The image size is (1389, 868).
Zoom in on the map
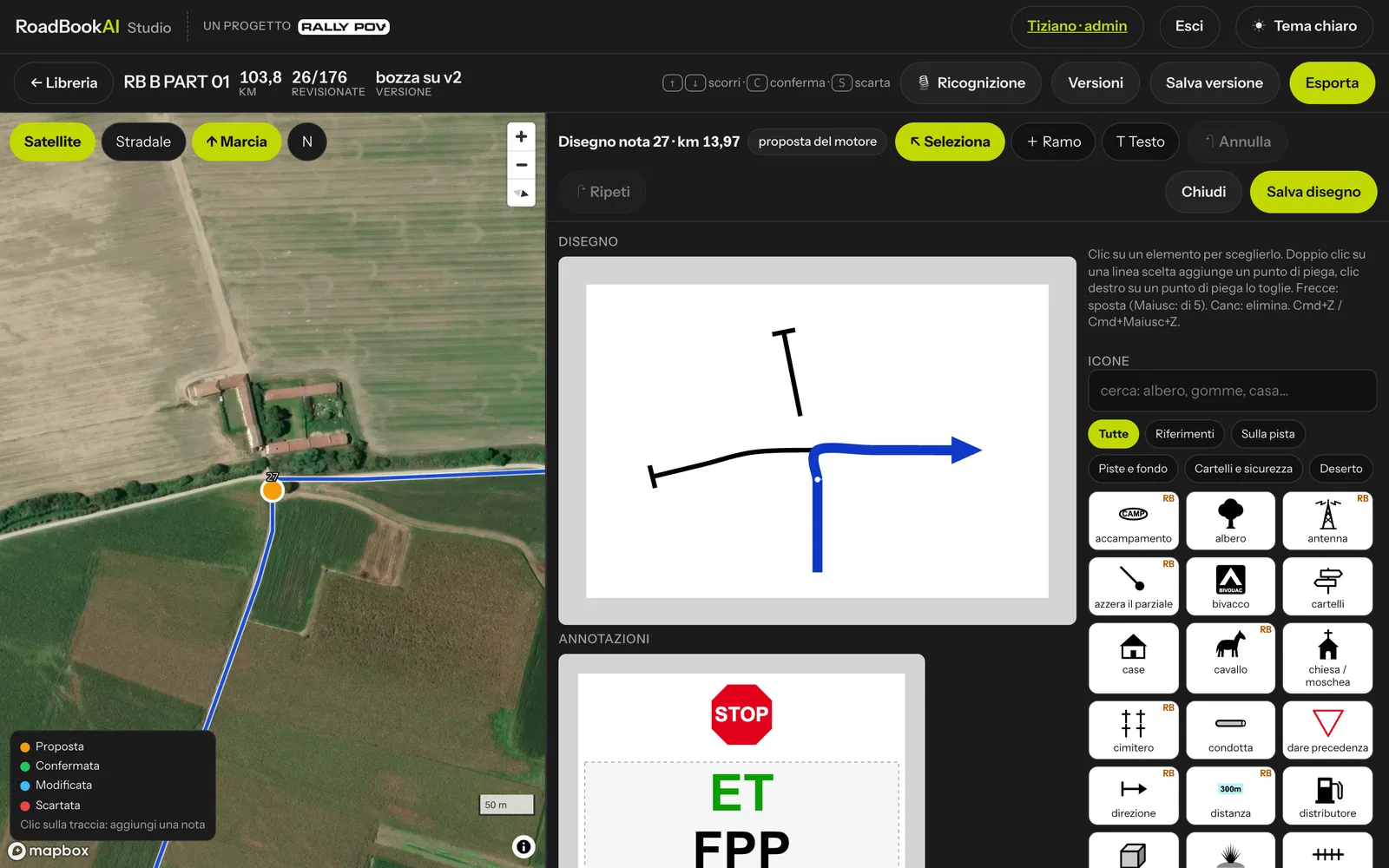(x=521, y=136)
